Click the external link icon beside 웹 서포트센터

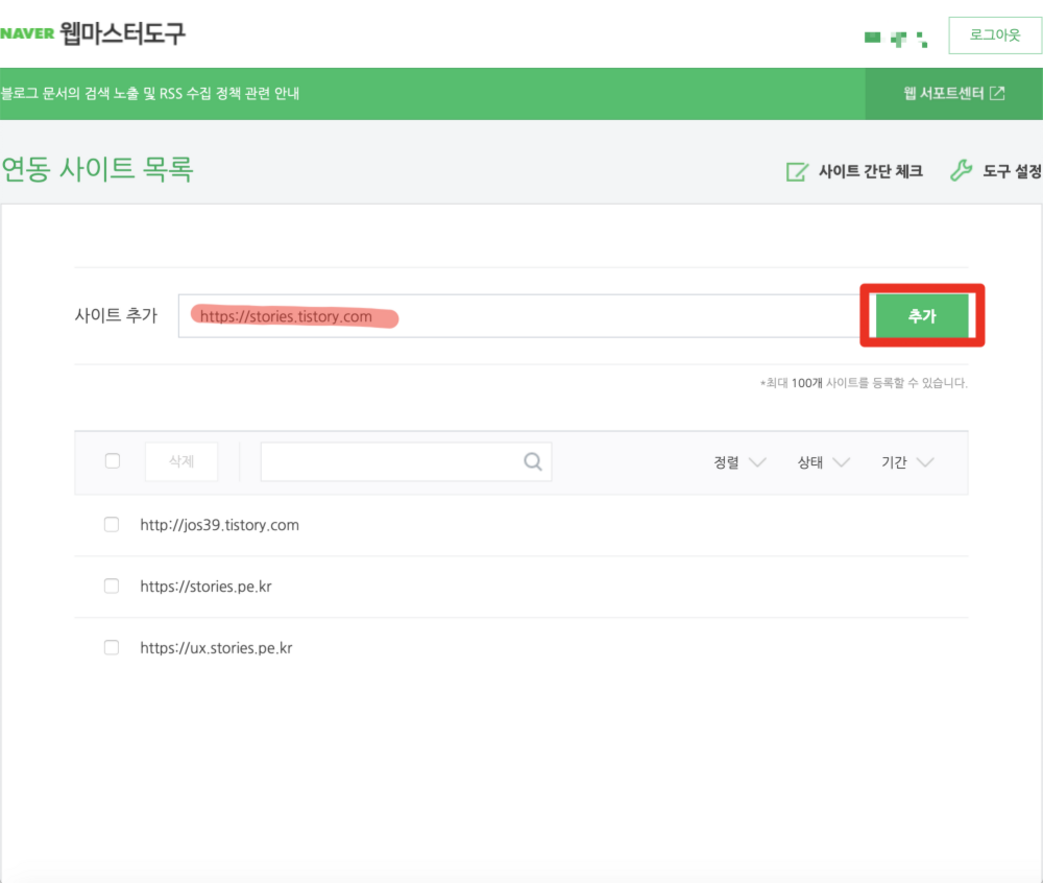click(x=997, y=93)
